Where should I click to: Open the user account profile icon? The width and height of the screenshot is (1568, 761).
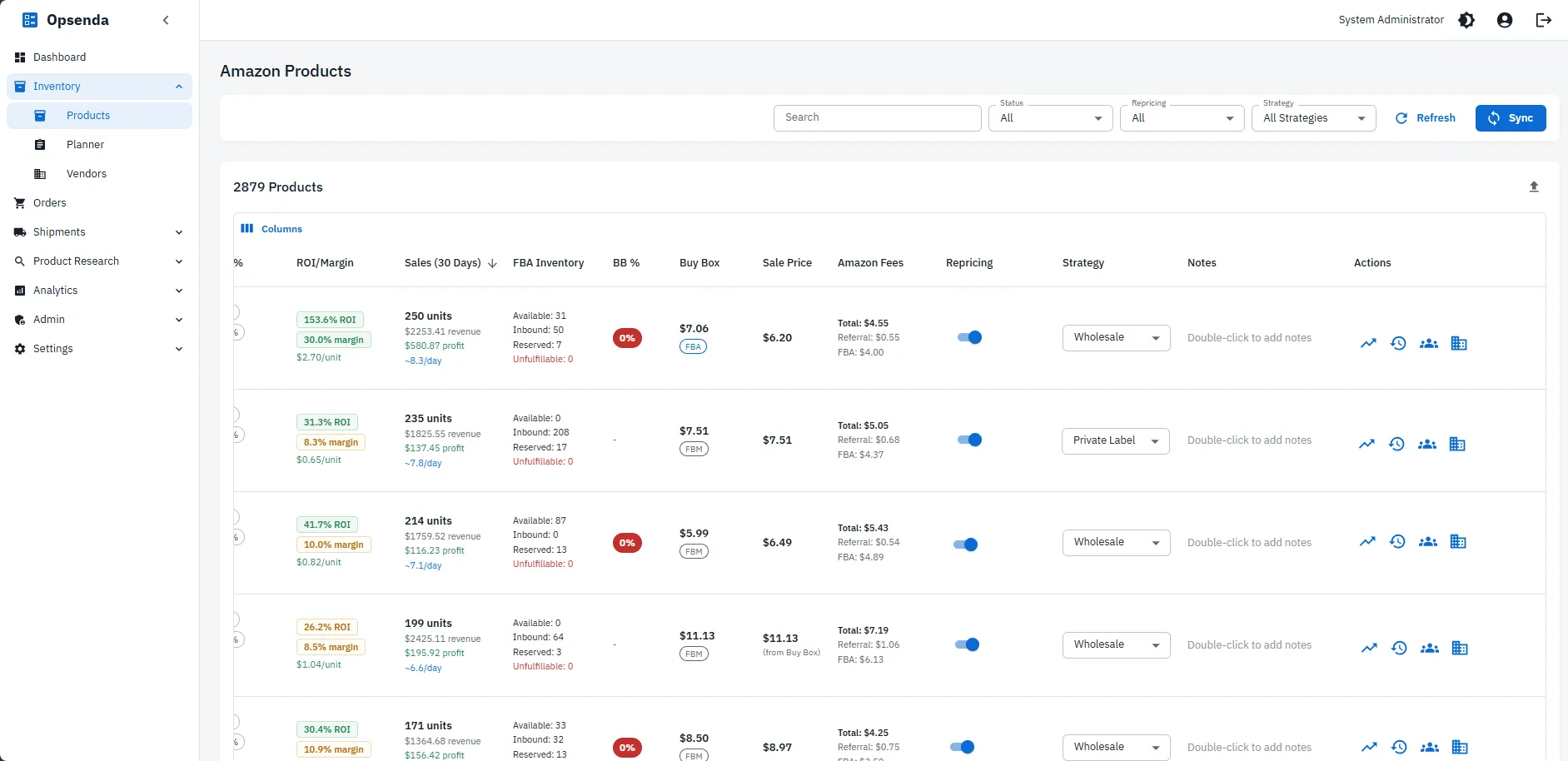click(1505, 20)
